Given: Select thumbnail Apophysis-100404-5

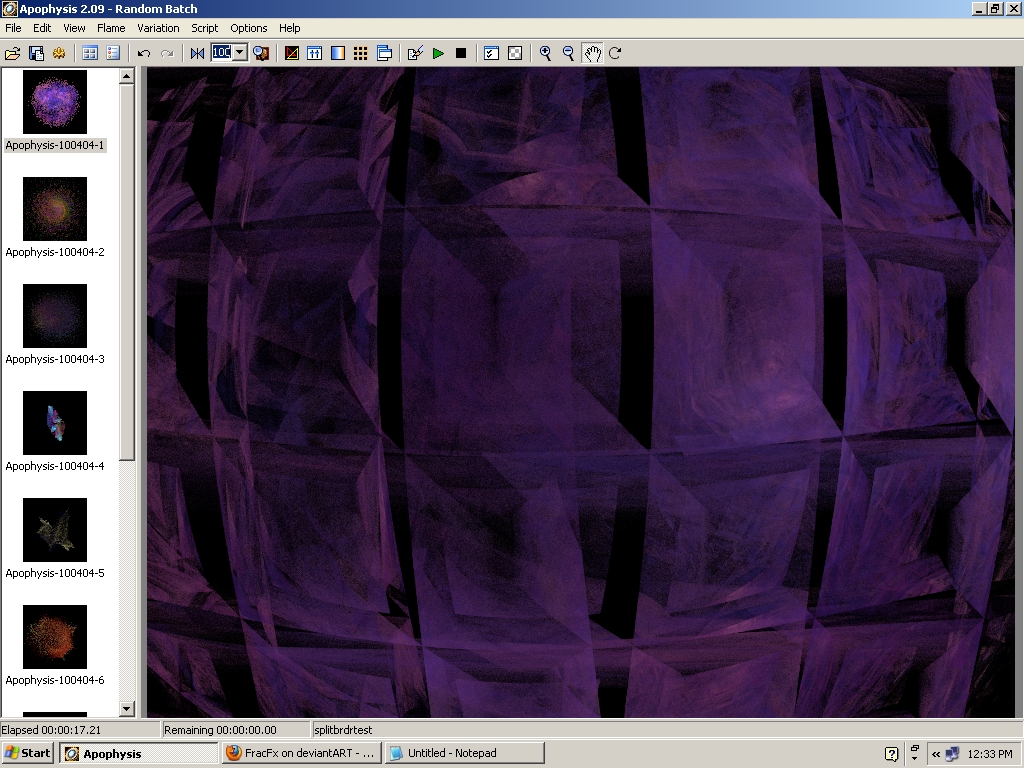Looking at the screenshot, I should tap(55, 530).
